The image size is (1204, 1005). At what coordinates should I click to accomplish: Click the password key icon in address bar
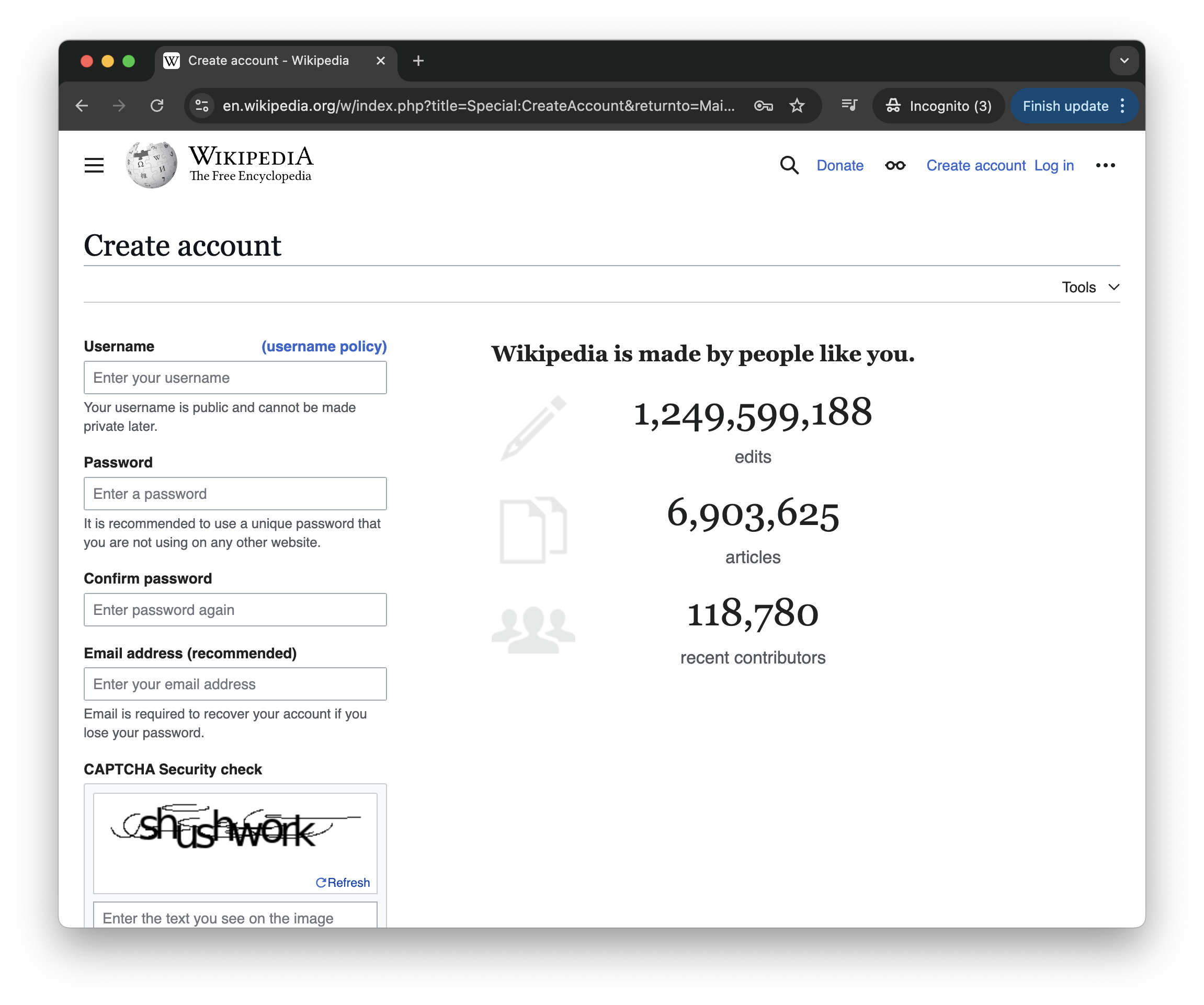764,106
